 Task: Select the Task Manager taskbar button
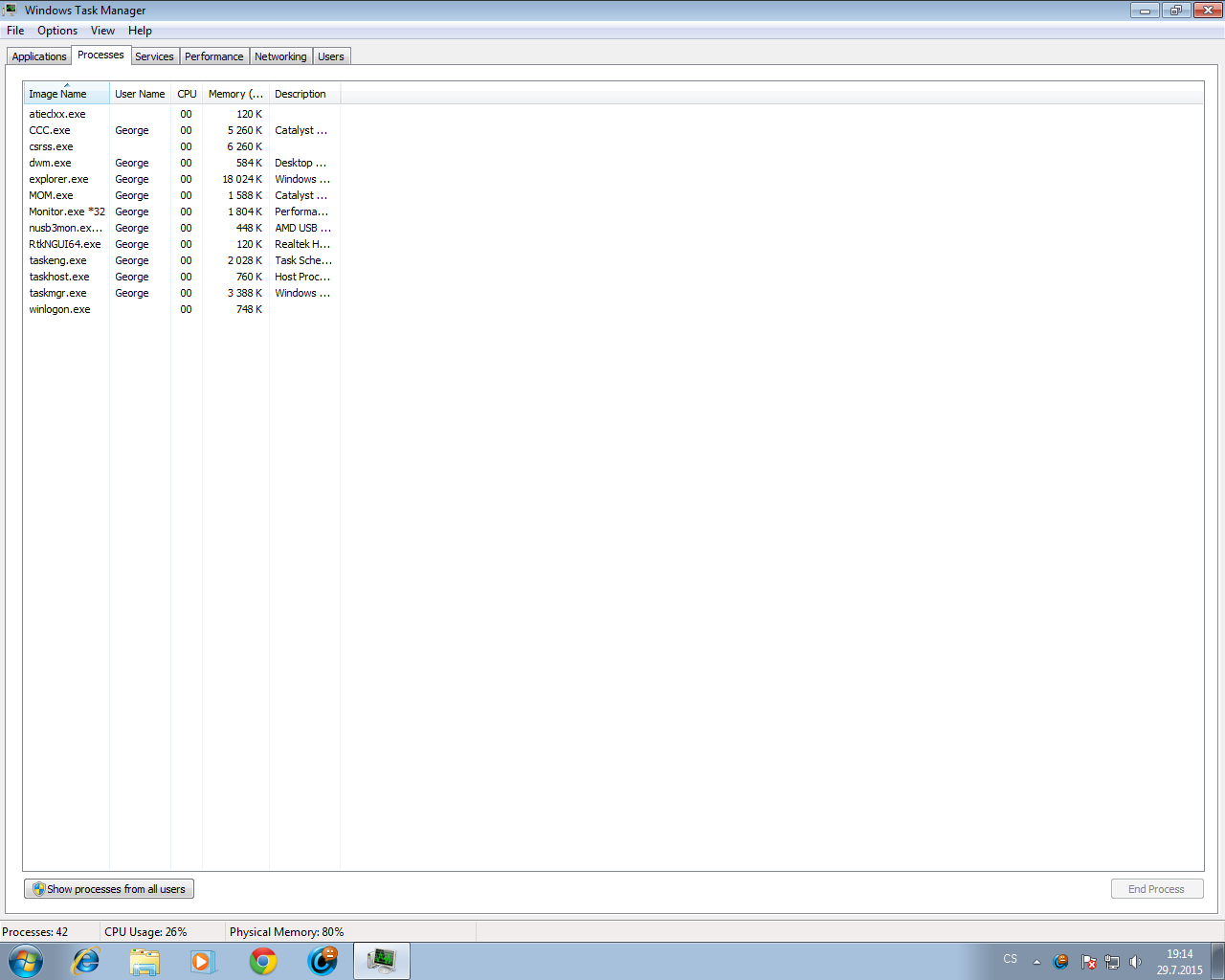click(382, 961)
